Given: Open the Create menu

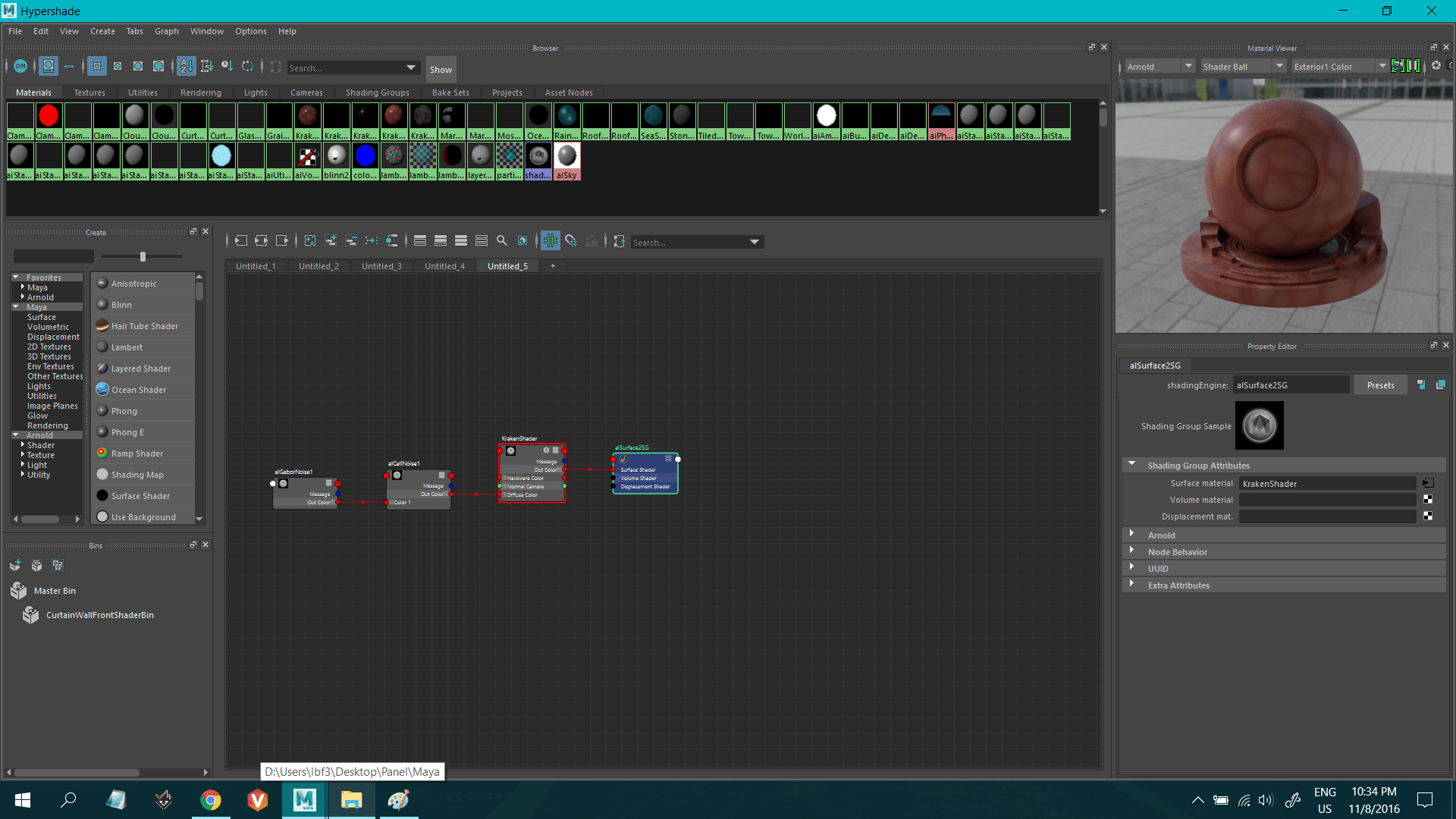Looking at the screenshot, I should [x=102, y=31].
